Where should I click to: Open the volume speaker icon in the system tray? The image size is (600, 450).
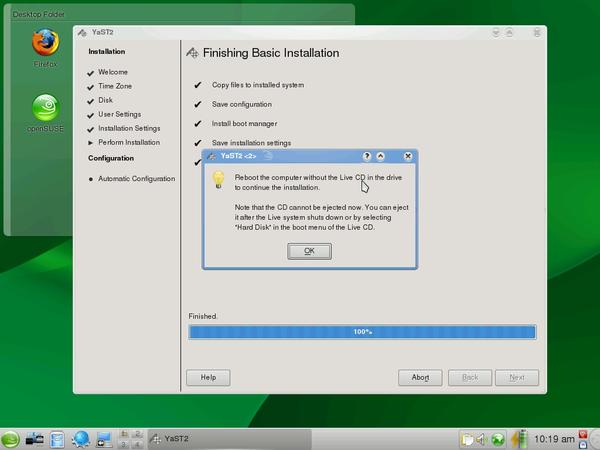(x=481, y=439)
